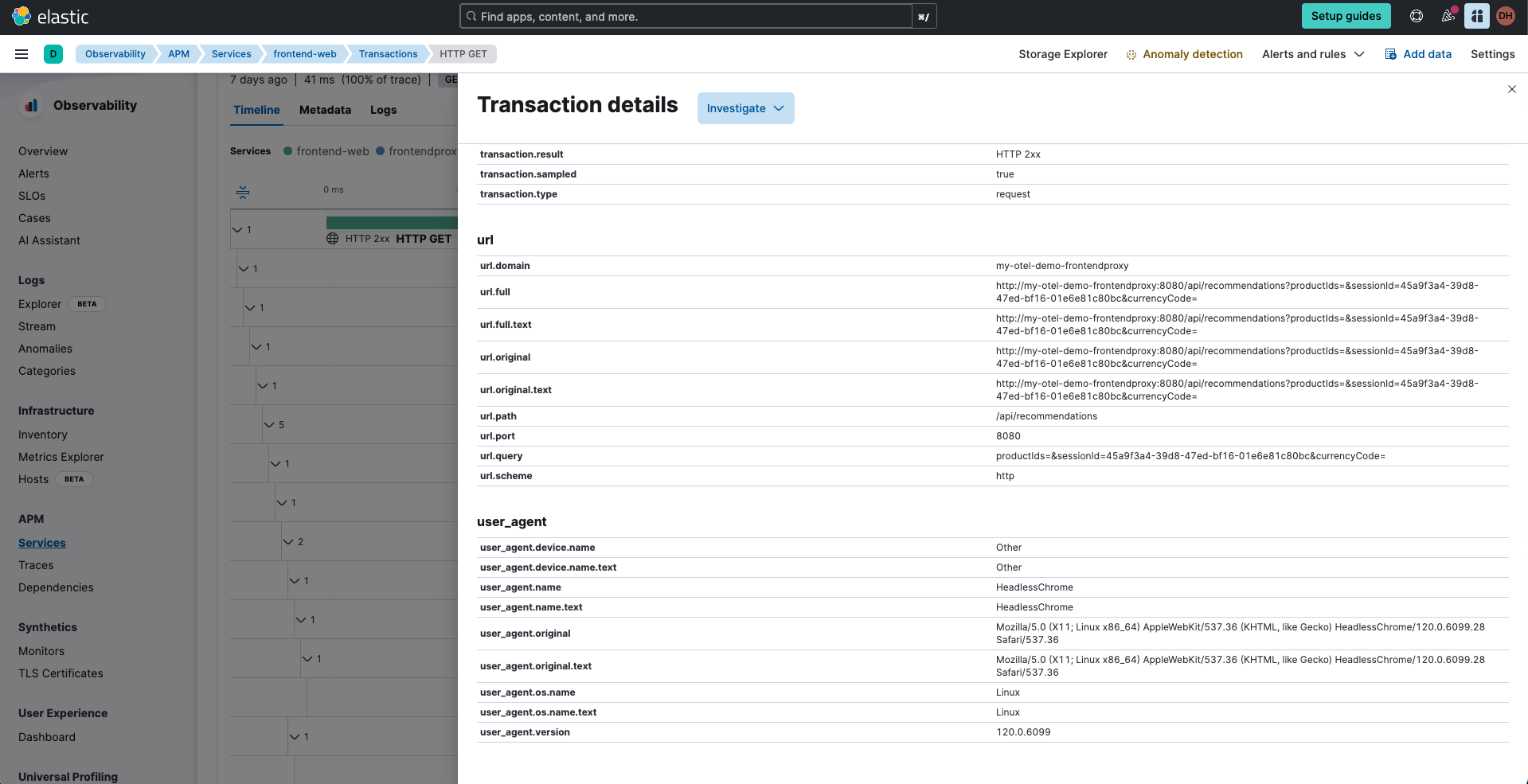This screenshot has width=1528, height=784.
Task: Click the collapse-all icon in the waterfall
Action: pyautogui.click(x=243, y=192)
